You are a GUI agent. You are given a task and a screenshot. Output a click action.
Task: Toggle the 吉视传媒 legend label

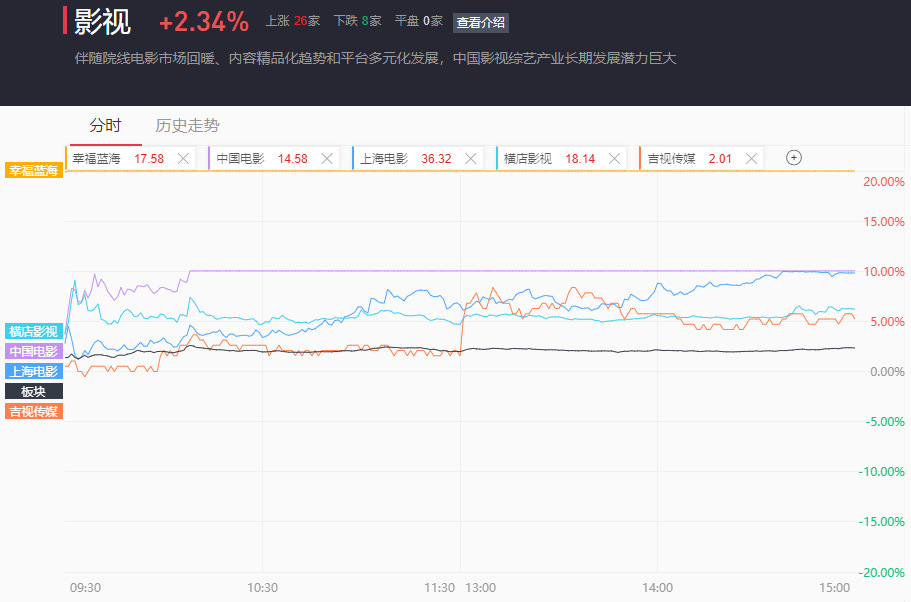(34, 411)
